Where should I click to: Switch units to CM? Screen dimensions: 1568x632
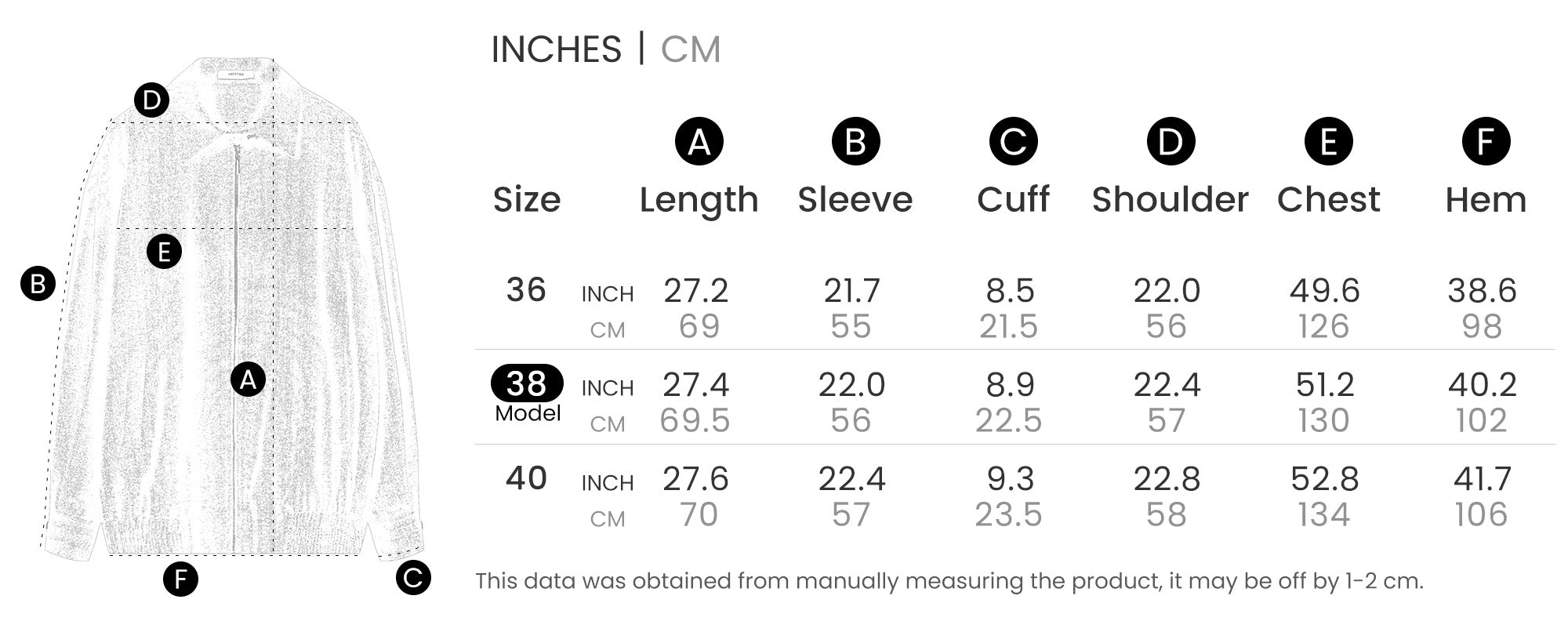(690, 49)
